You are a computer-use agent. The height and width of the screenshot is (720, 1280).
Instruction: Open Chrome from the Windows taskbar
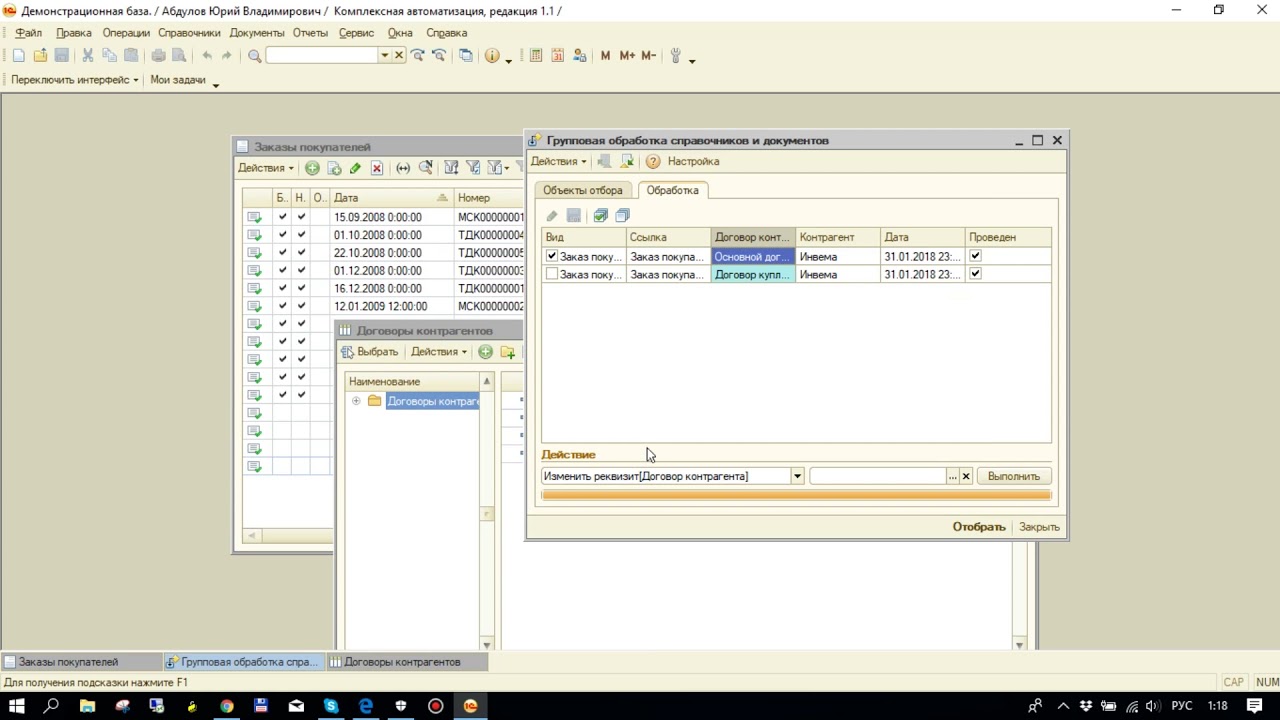pos(227,706)
